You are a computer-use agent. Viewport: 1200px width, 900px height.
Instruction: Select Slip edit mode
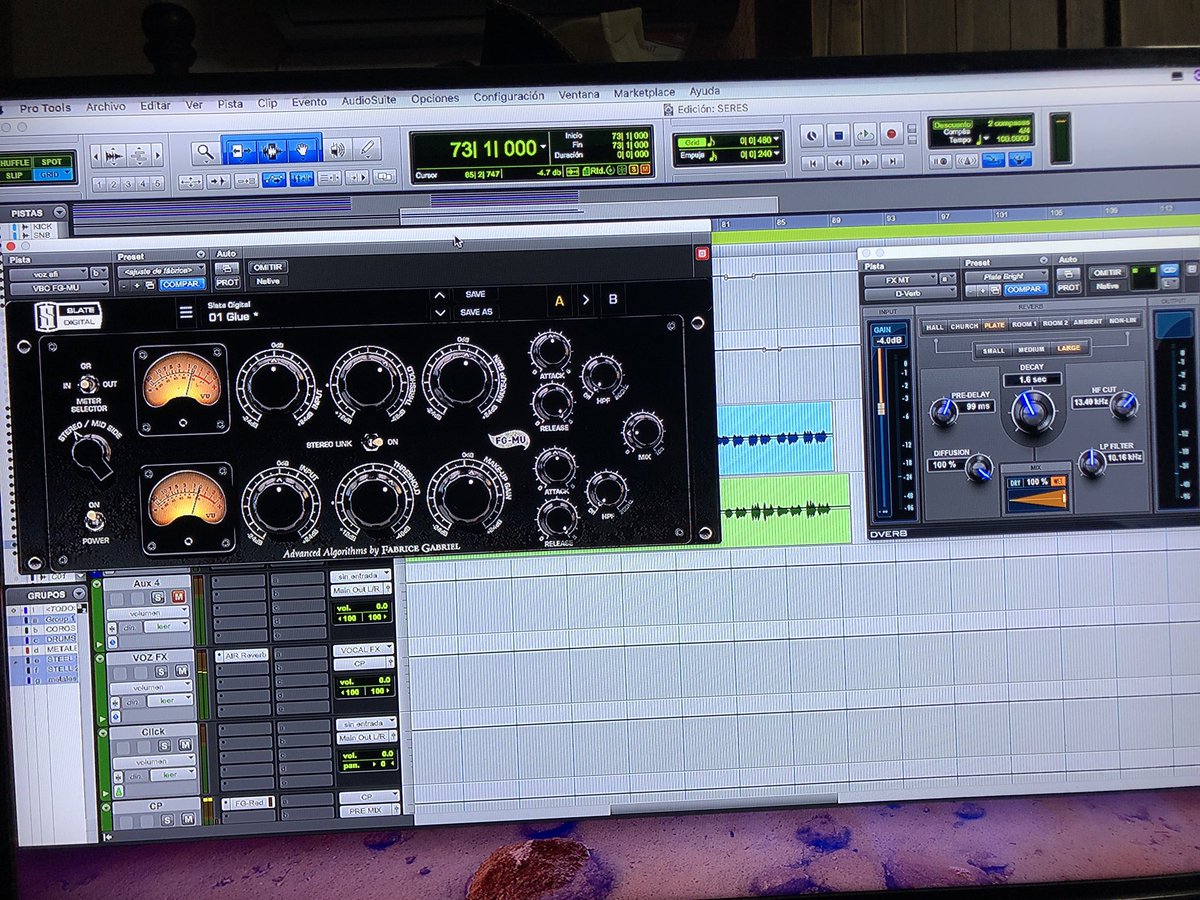pos(14,175)
